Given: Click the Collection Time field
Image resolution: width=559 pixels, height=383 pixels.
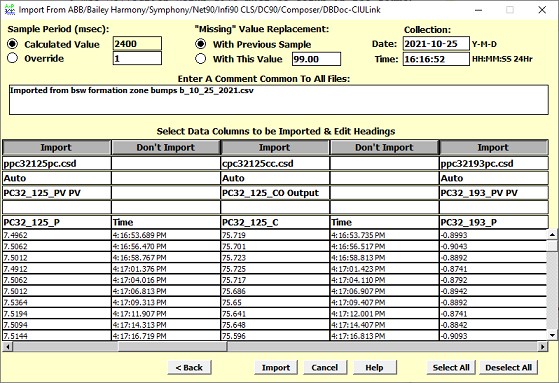Looking at the screenshot, I should click(x=436, y=59).
